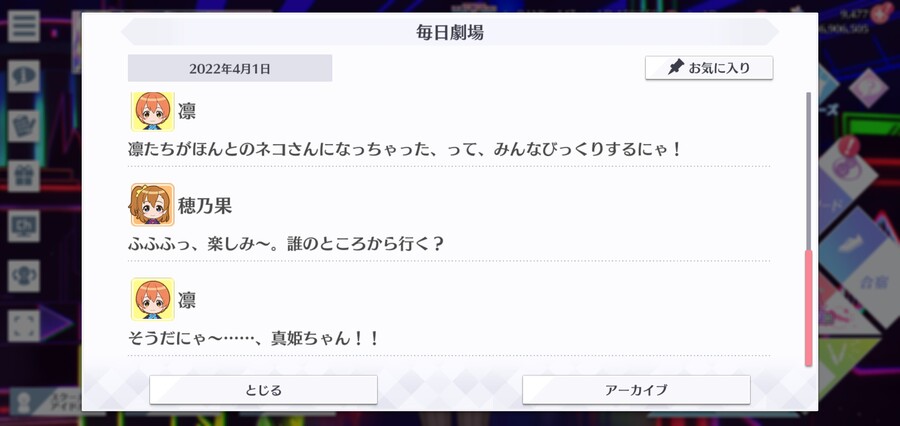Open the hamburger menu icon
The image size is (900, 426).
(x=24, y=26)
